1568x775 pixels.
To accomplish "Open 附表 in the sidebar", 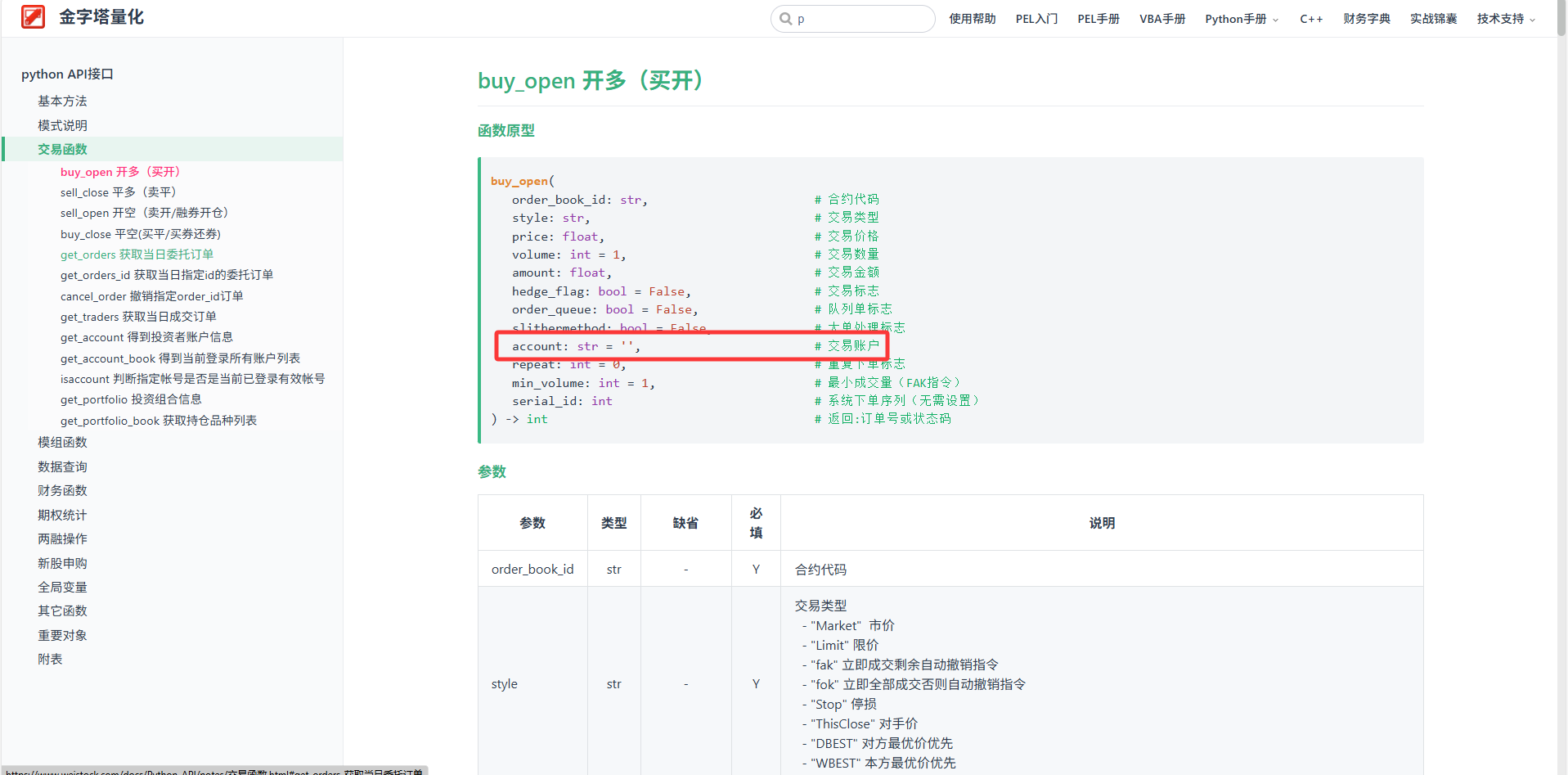I will 50,659.
